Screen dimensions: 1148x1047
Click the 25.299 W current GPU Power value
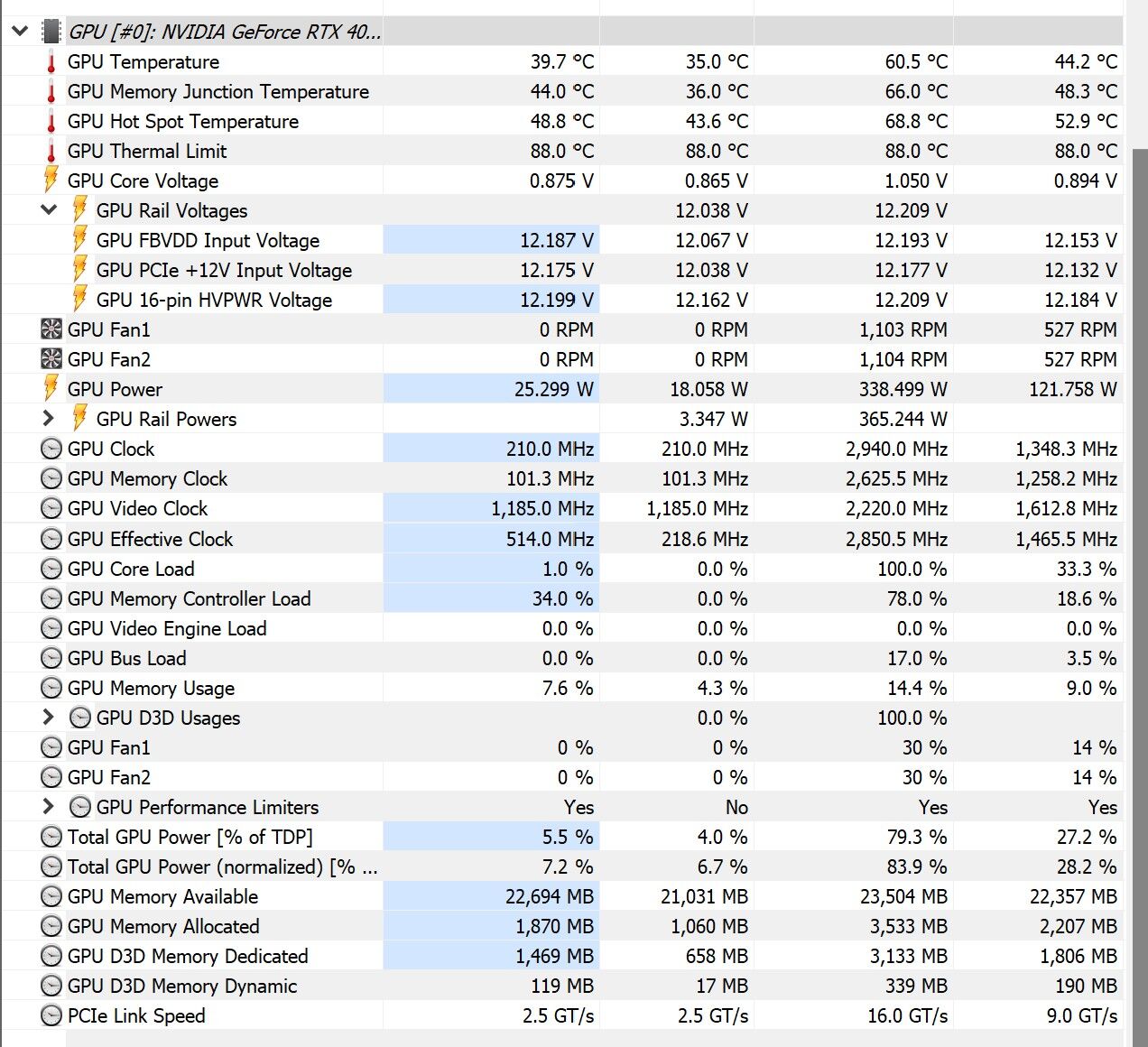tap(554, 389)
